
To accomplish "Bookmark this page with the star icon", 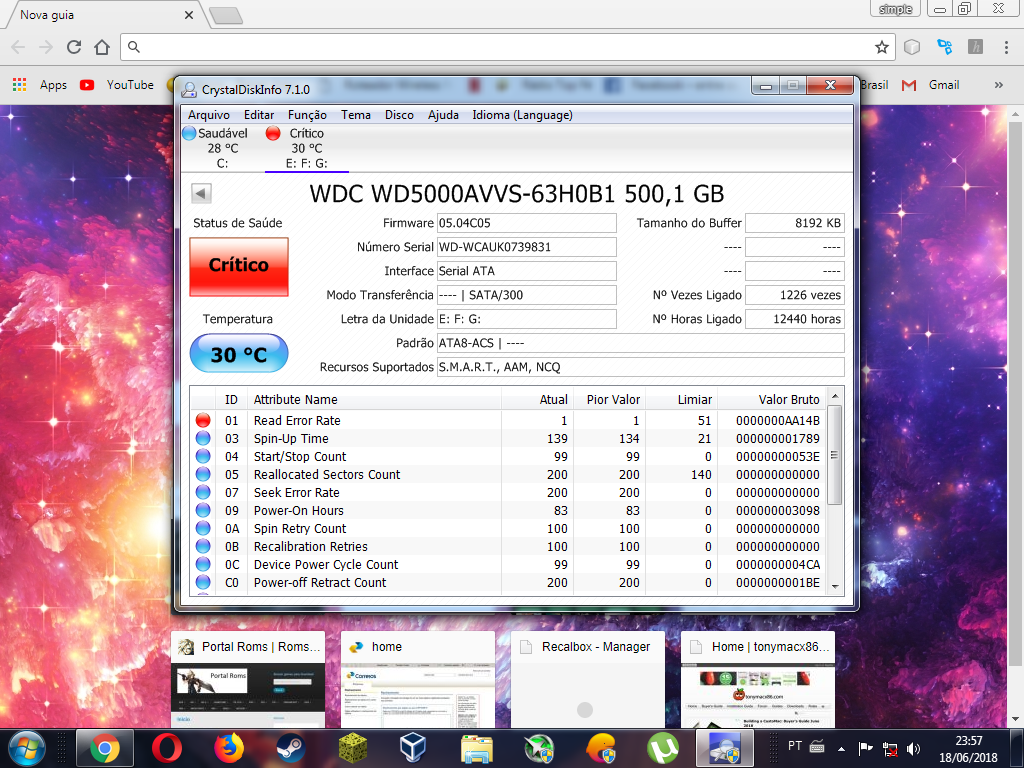I will (x=882, y=47).
